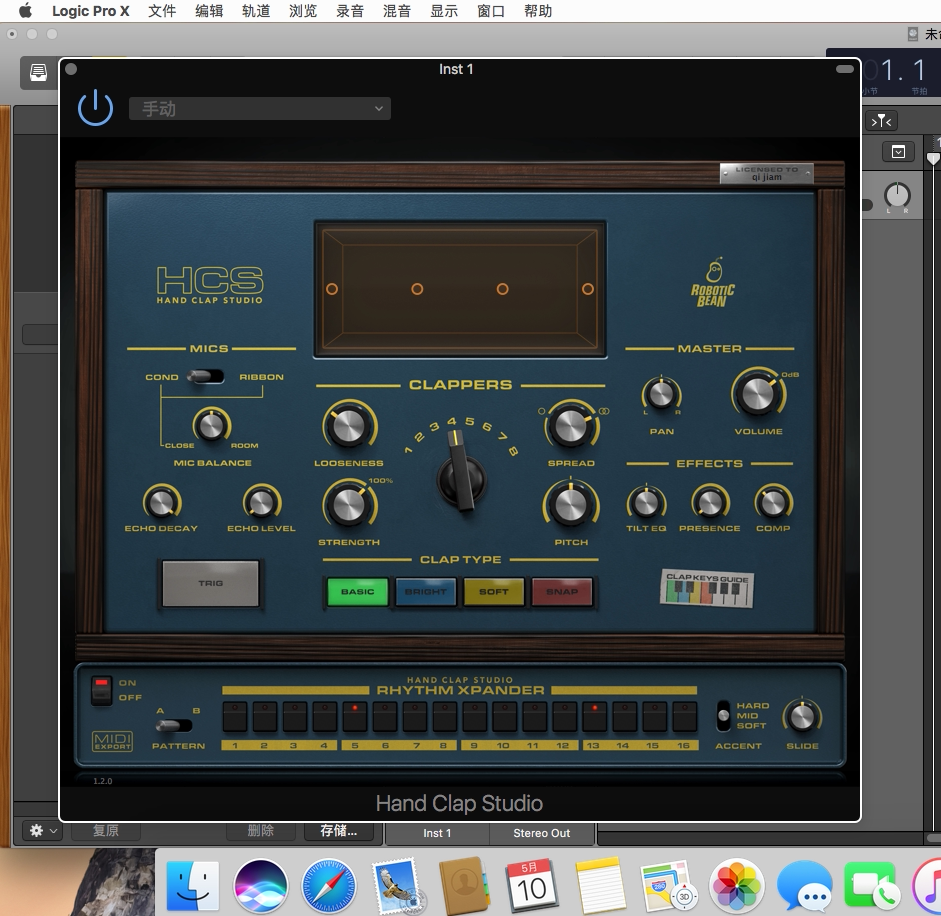
Task: Open the 编辑 menu
Action: tap(209, 11)
